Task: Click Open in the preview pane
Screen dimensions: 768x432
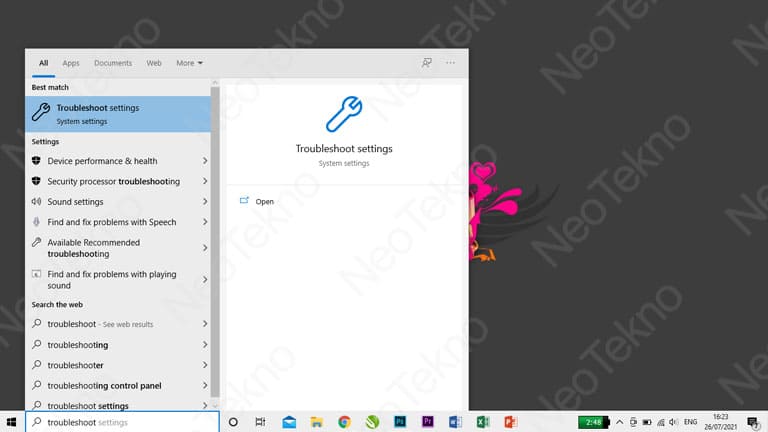Action: click(x=264, y=202)
